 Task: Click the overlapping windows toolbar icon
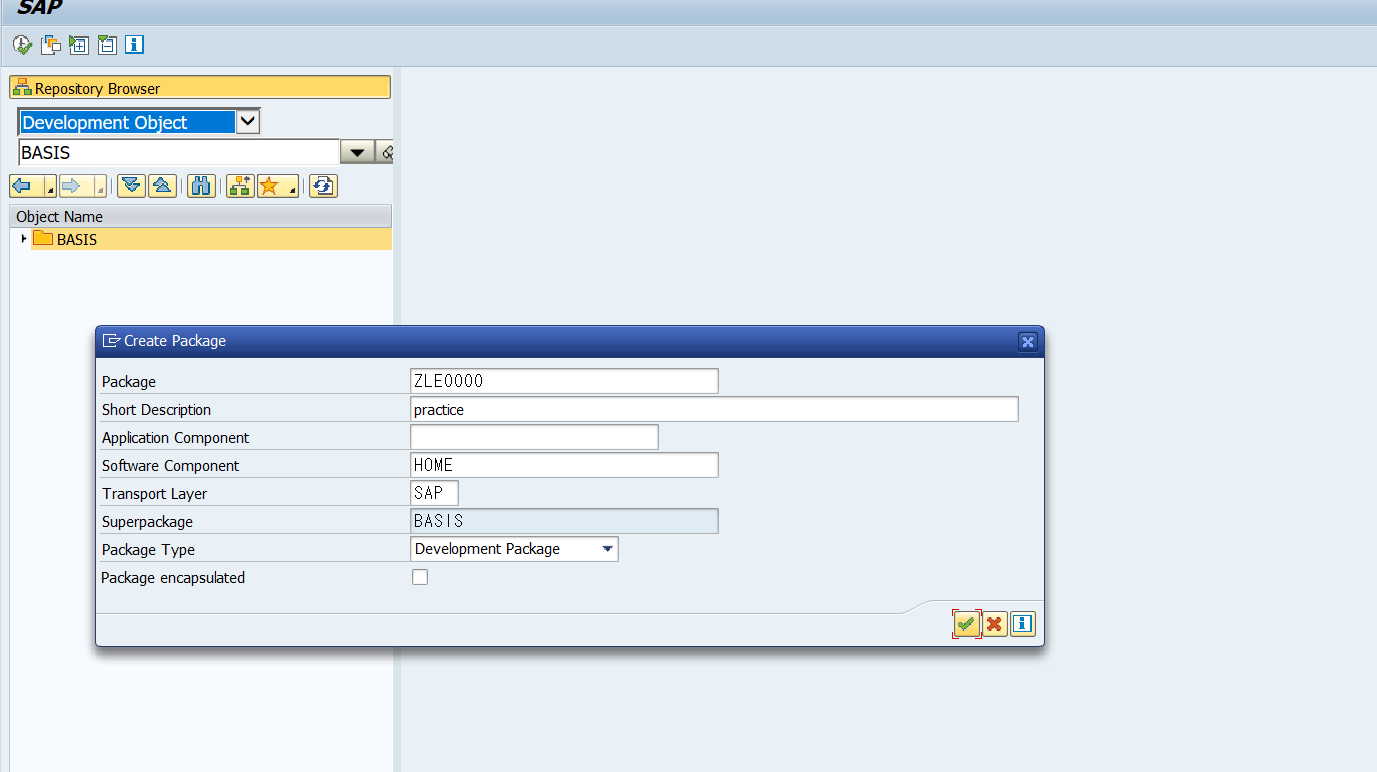pyautogui.click(x=51, y=45)
